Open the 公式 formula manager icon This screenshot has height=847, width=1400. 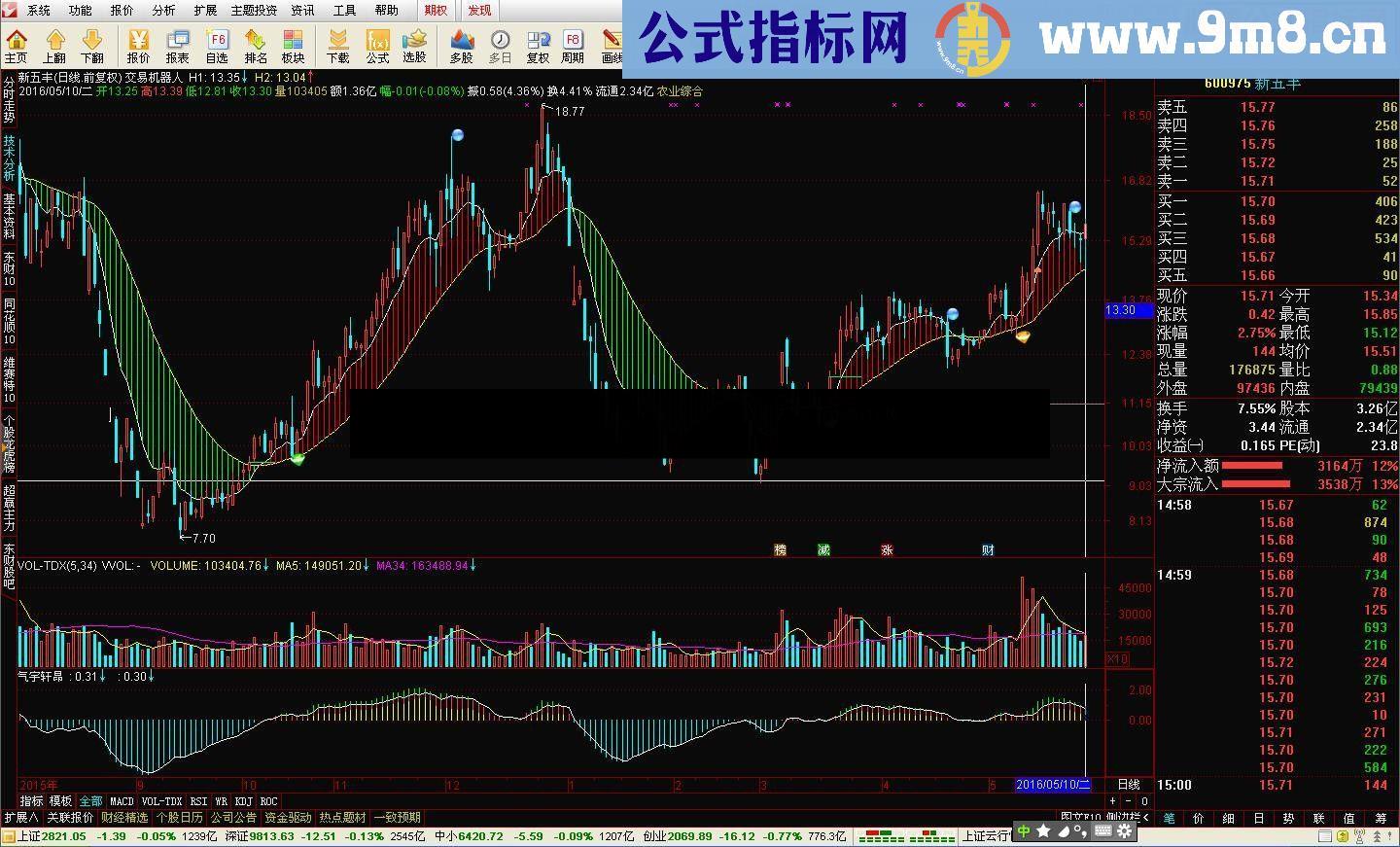coord(377,43)
